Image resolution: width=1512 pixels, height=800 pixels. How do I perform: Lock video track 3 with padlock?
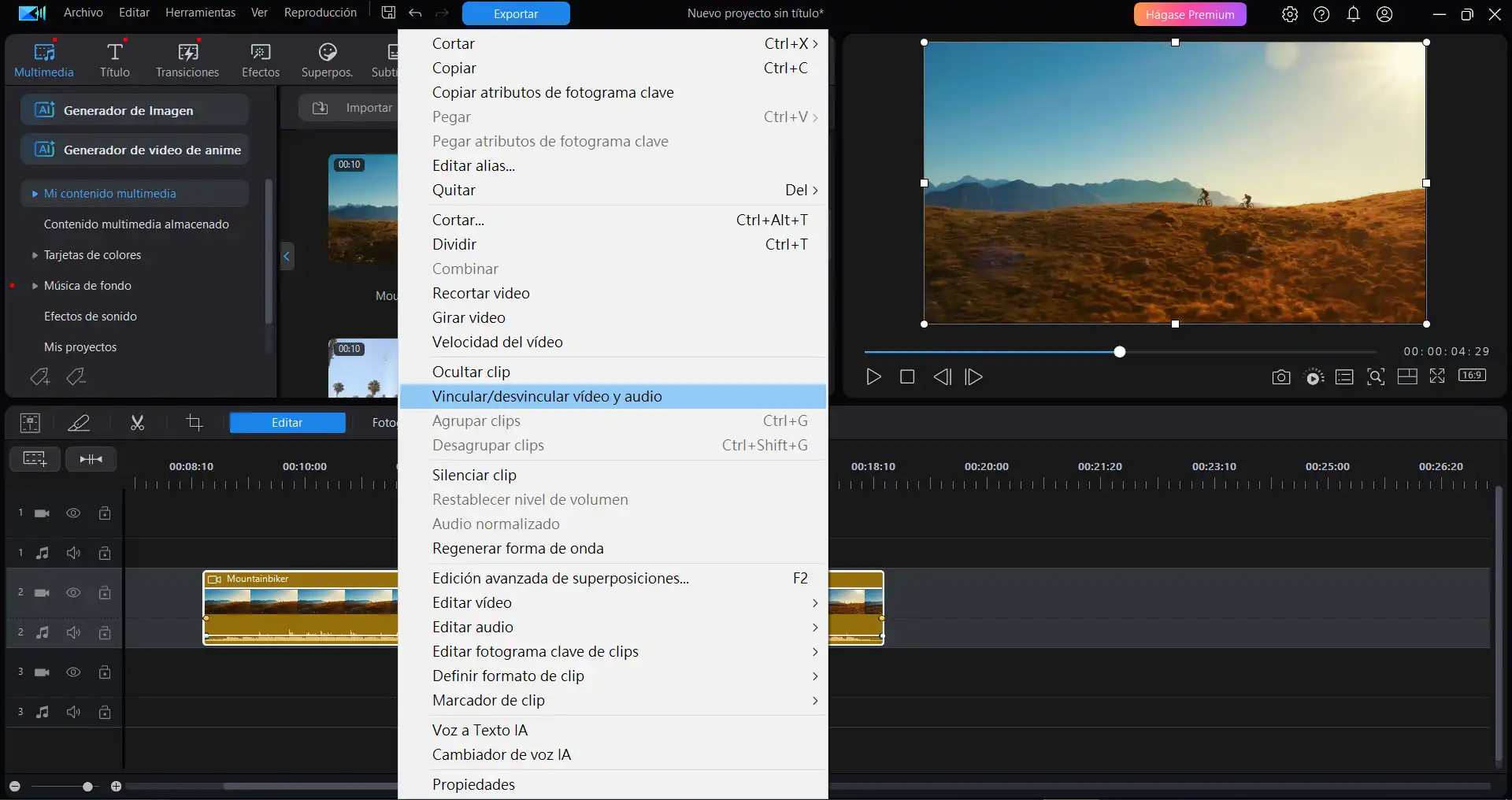(105, 672)
